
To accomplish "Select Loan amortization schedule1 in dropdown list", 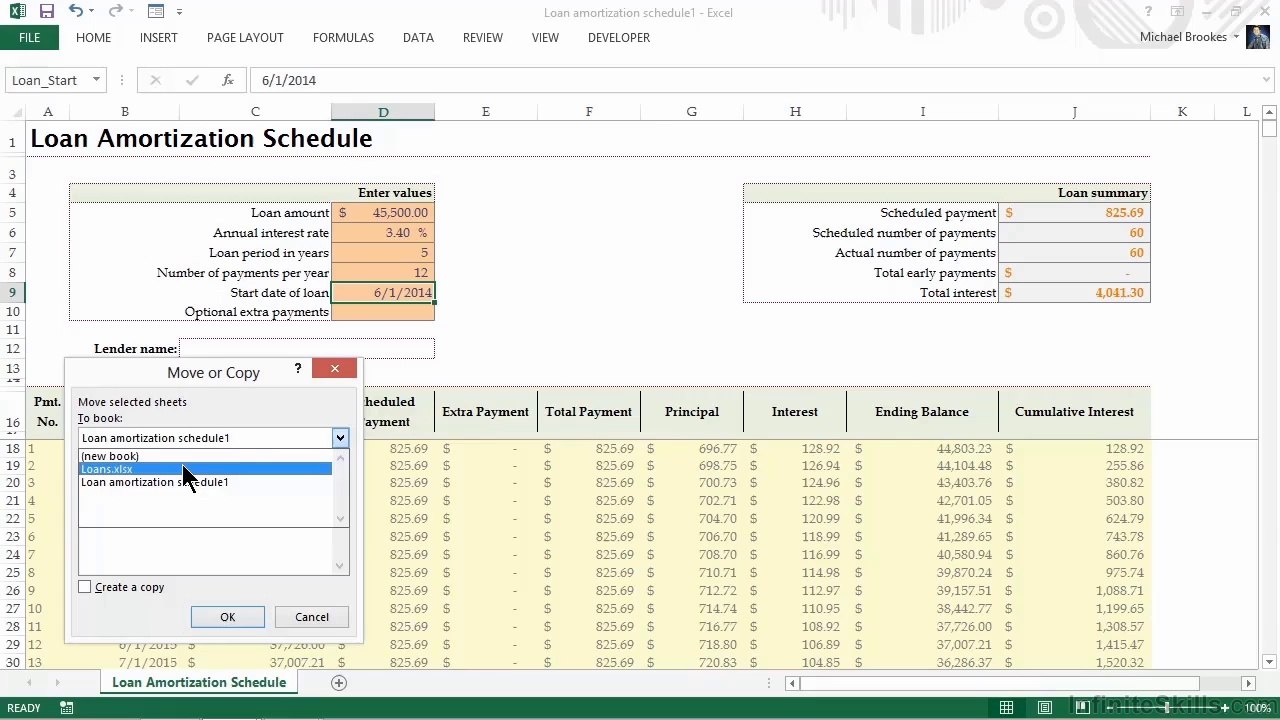I will [x=205, y=482].
